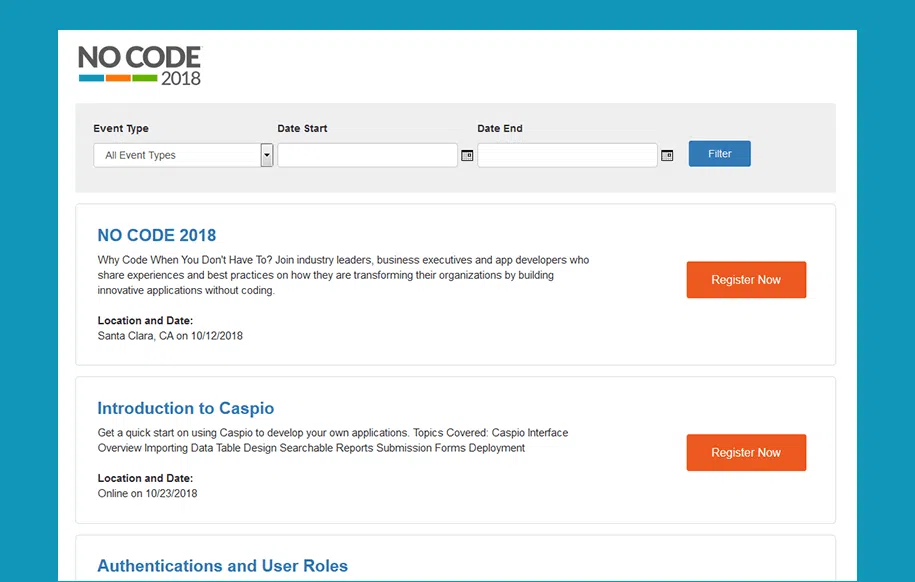The image size is (915, 582).
Task: Click the NO CODE 2018 event description text
Action: (343, 275)
